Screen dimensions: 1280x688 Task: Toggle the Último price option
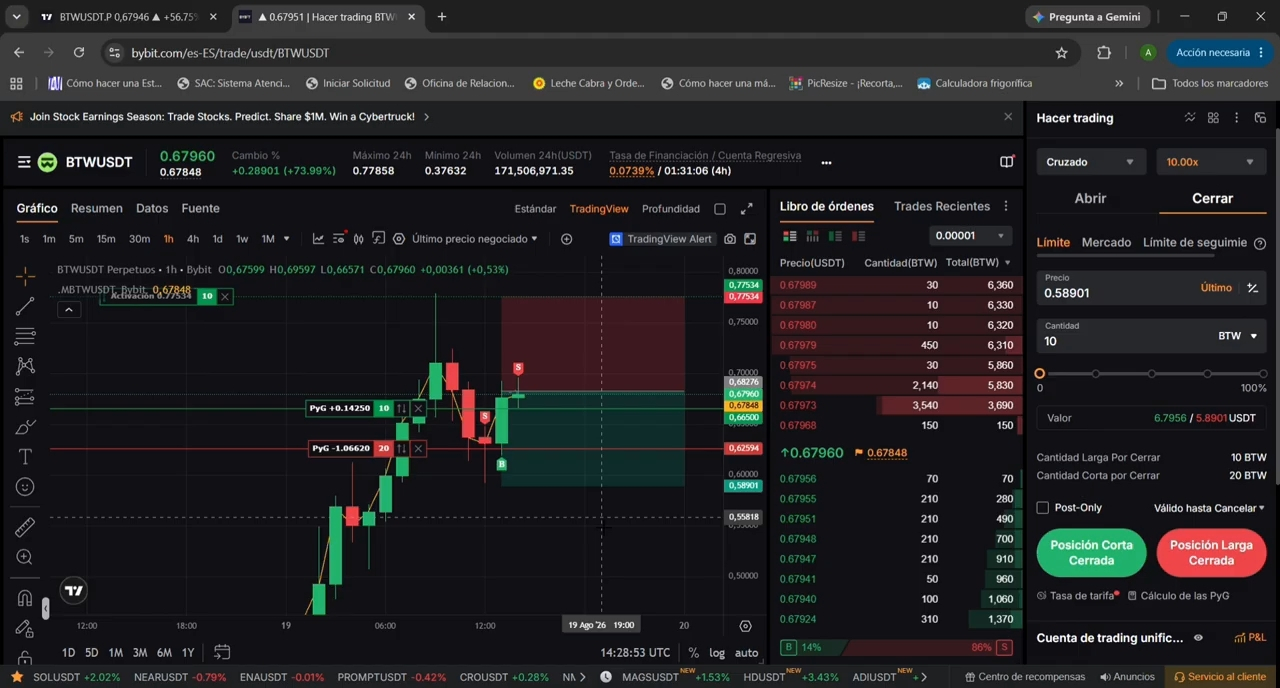click(1216, 288)
